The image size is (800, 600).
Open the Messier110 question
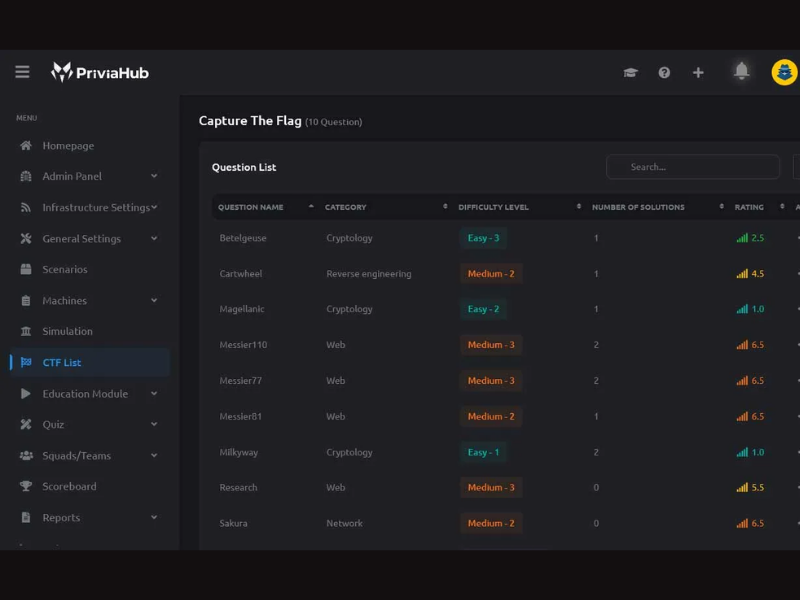click(243, 344)
